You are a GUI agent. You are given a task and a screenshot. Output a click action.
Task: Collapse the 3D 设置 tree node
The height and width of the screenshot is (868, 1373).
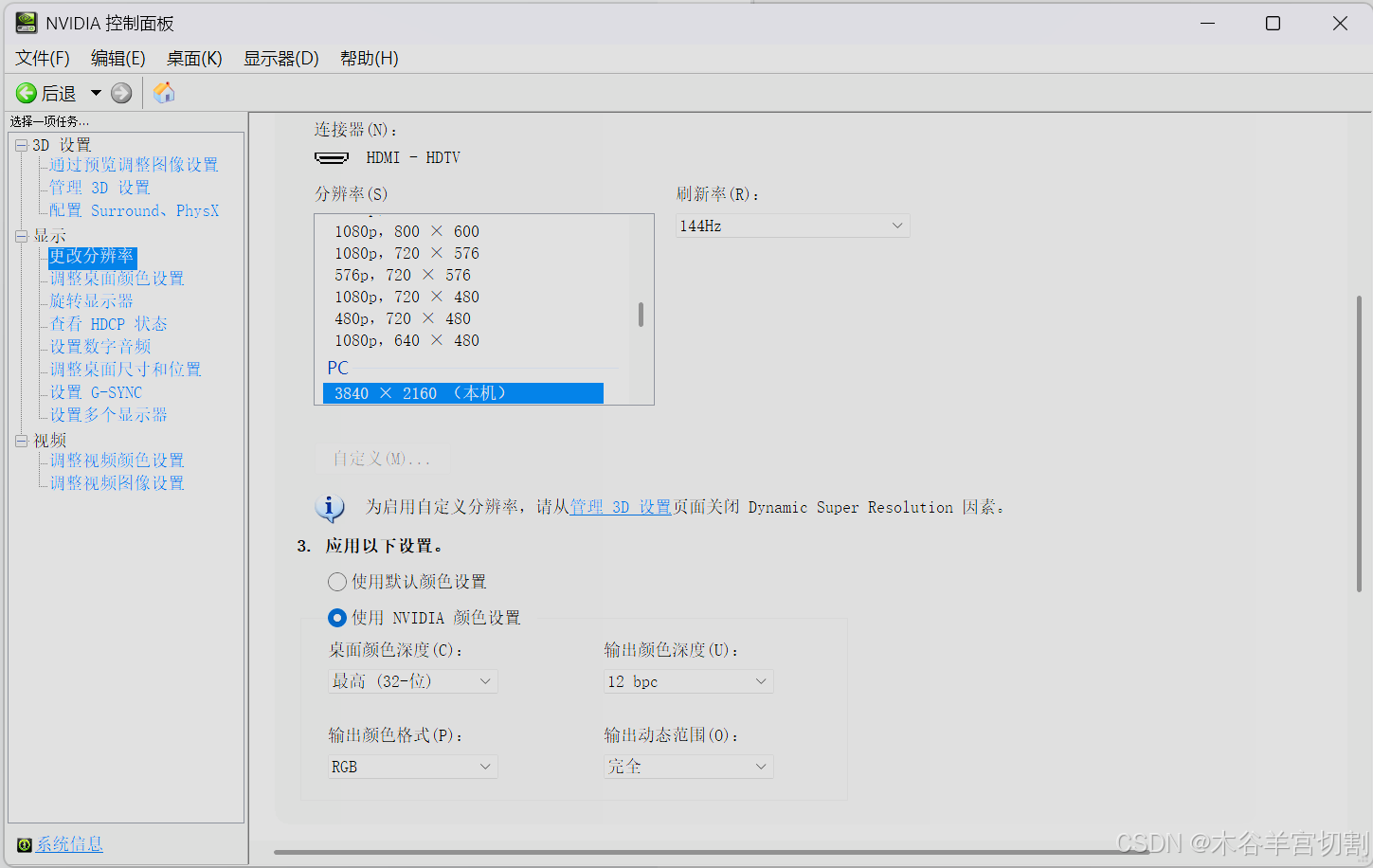pos(22,145)
